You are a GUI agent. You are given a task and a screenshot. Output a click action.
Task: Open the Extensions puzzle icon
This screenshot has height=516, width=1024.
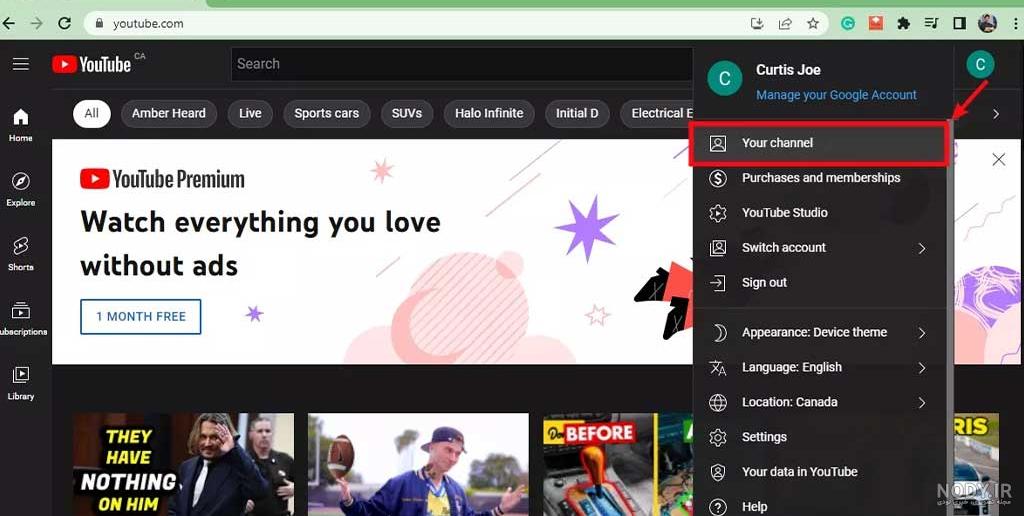coord(904,24)
